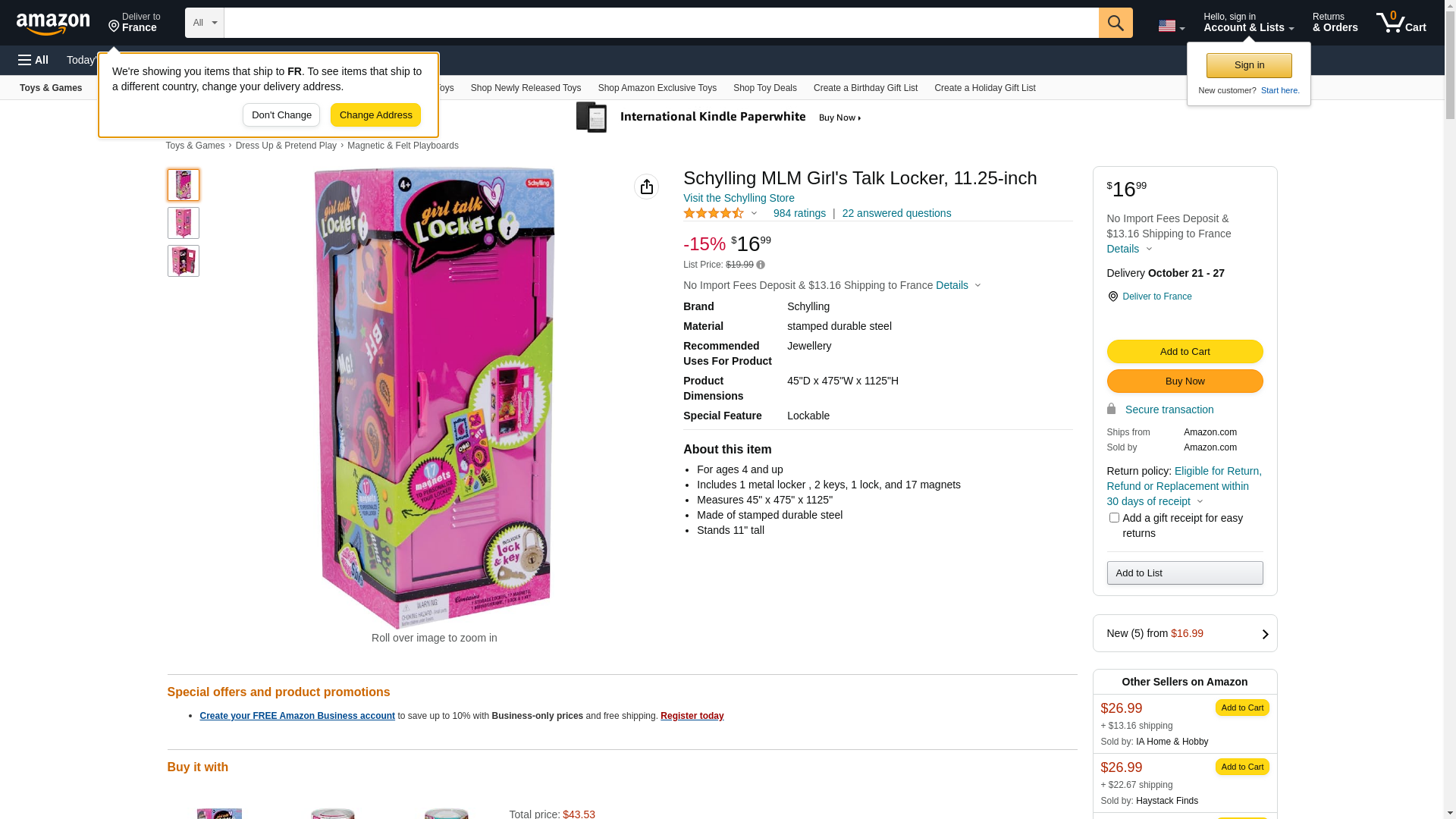Click the yellow Add to Cart button
Viewport: 1456px width, 819px height.
click(1185, 351)
